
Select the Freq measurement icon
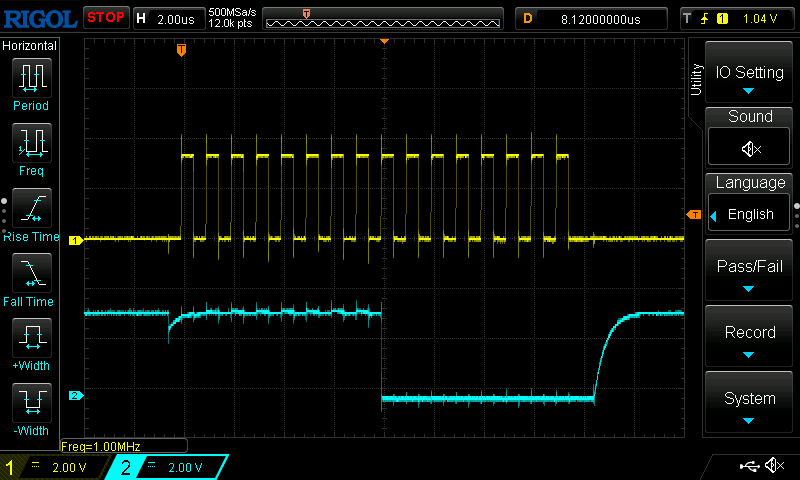pyautogui.click(x=32, y=142)
